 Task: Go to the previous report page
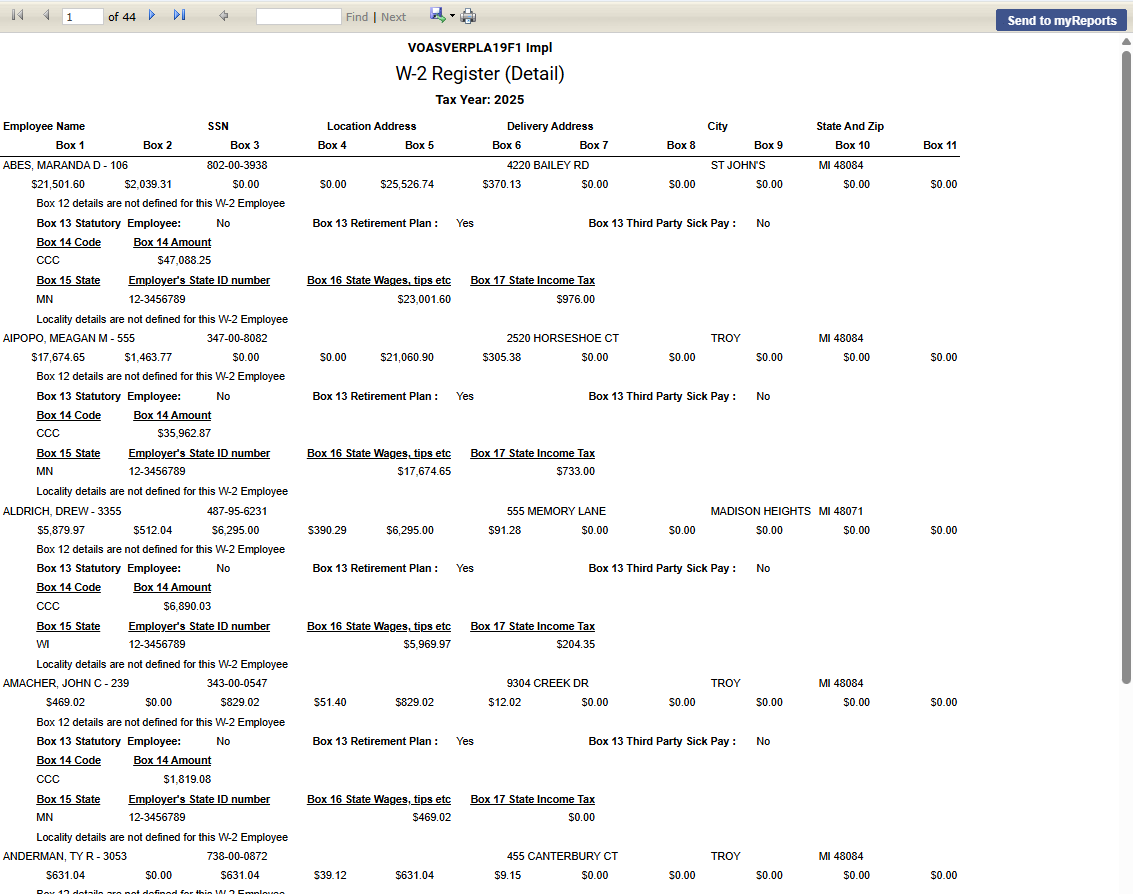click(x=46, y=16)
